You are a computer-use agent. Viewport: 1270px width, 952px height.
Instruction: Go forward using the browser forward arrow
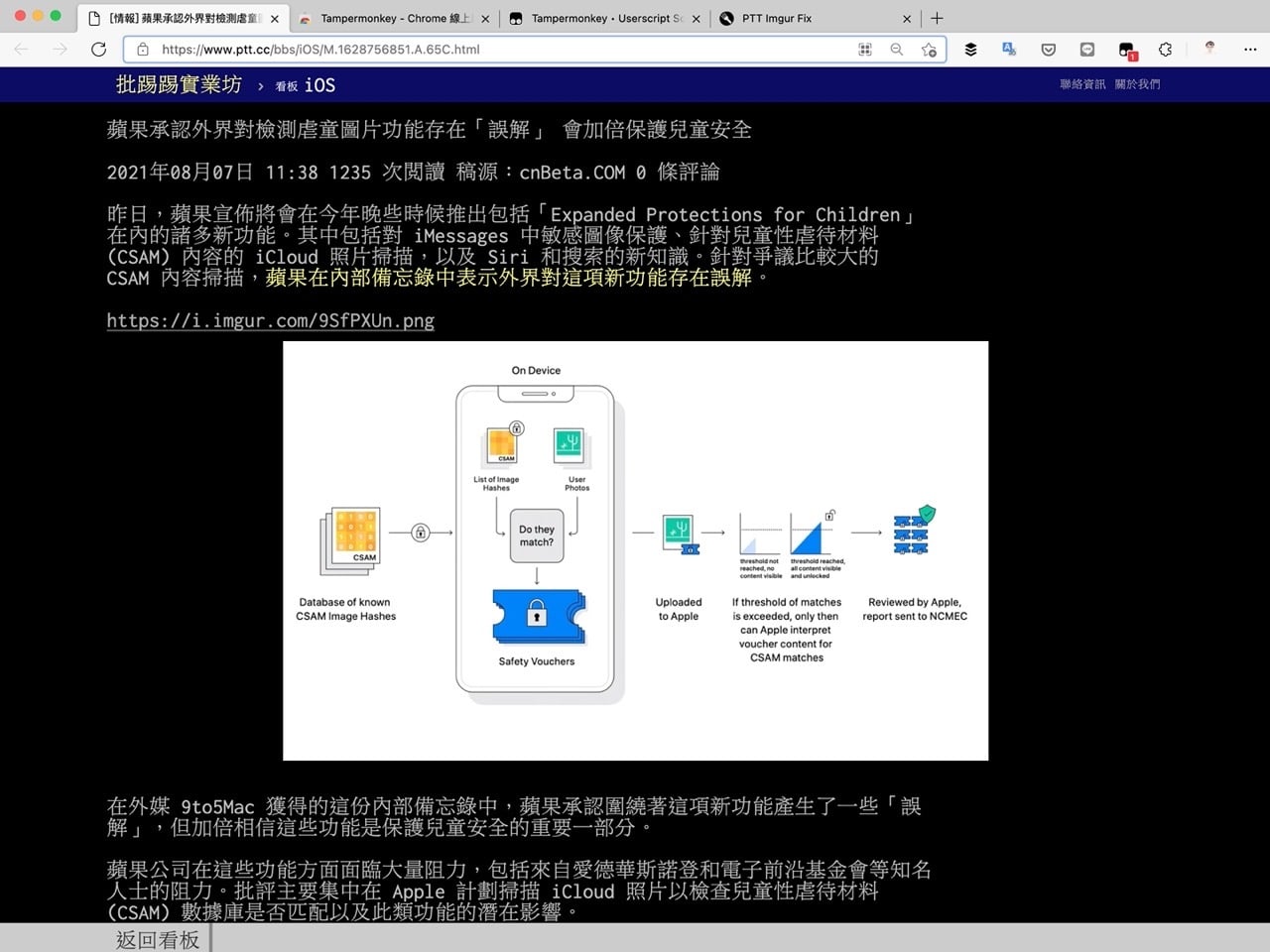click(61, 49)
